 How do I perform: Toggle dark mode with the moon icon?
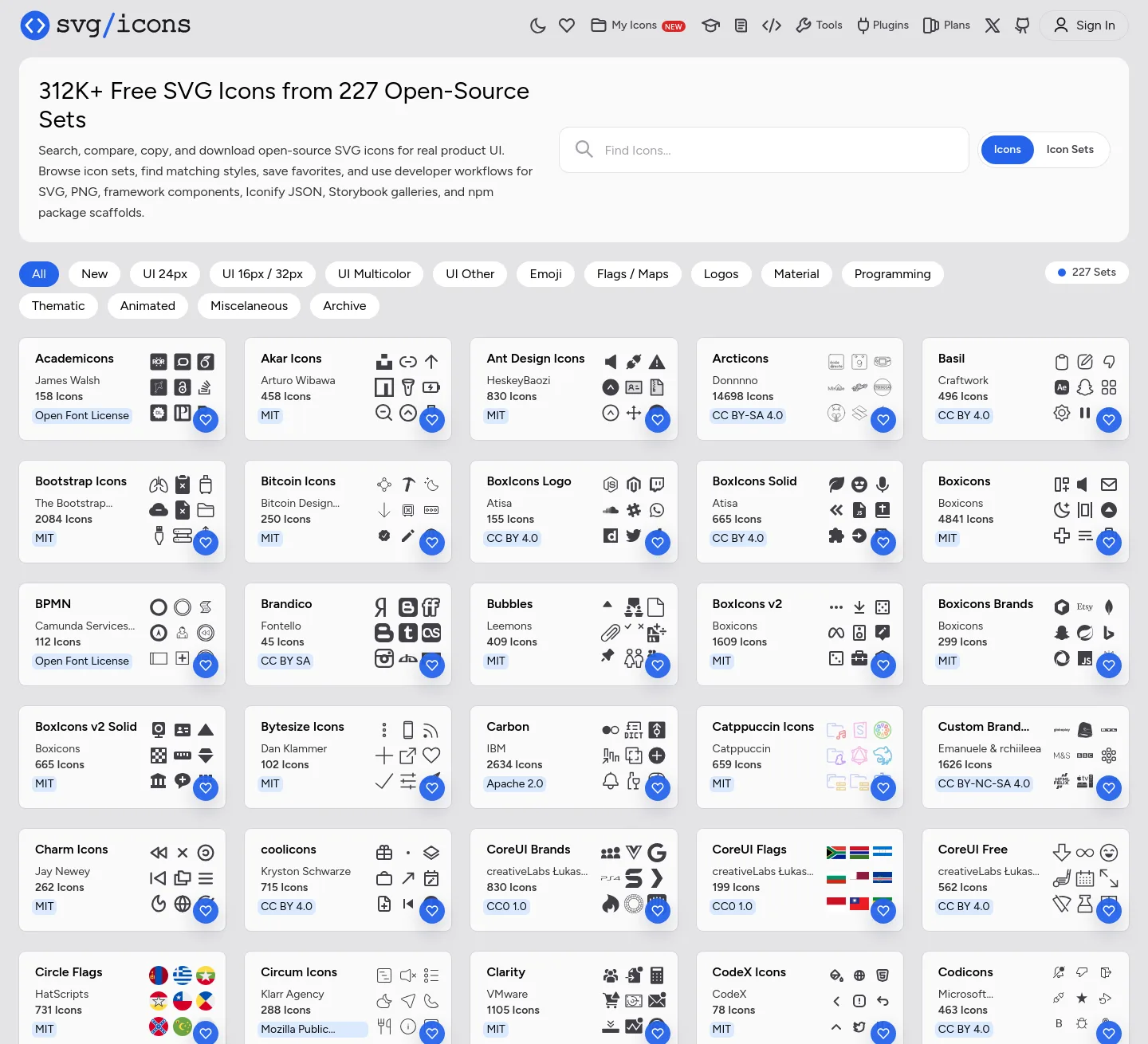538,26
